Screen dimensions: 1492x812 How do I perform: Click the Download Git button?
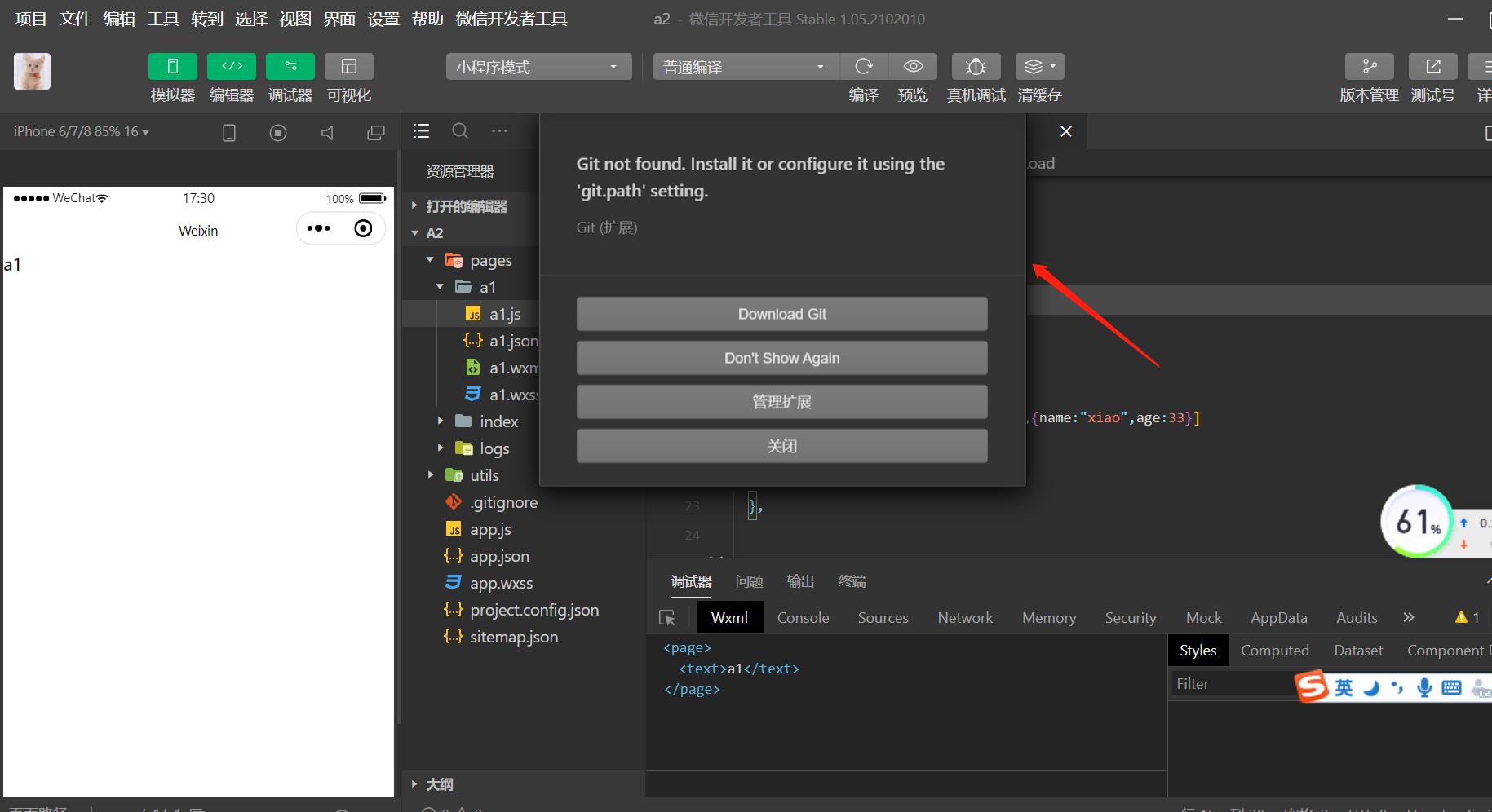click(x=781, y=314)
